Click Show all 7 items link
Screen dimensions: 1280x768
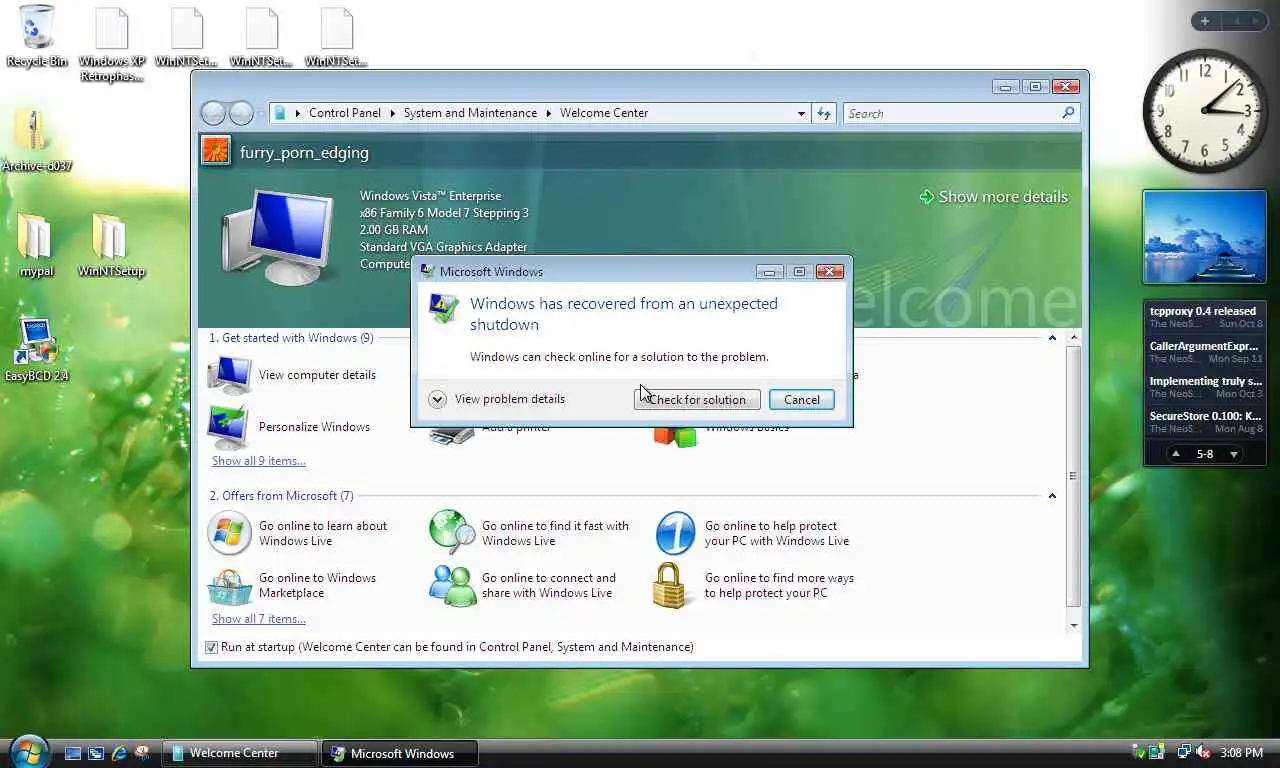tap(259, 619)
